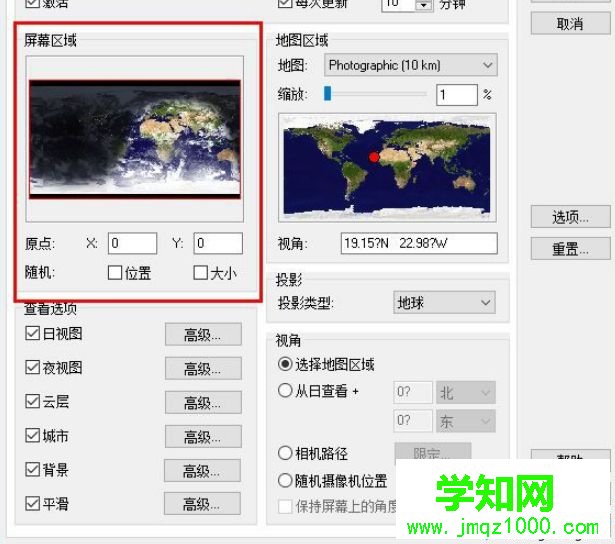The image size is (615, 544).
Task: Toggle the 夜视图 checkbox
Action: point(33,368)
